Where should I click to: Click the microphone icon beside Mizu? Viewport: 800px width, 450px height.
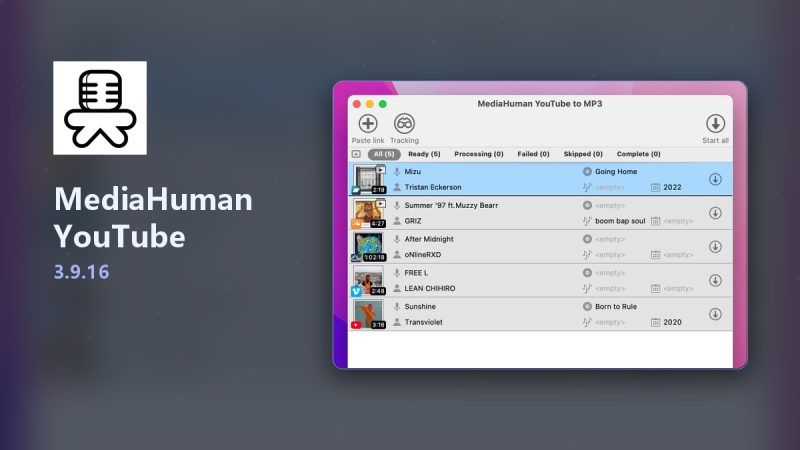pyautogui.click(x=396, y=172)
